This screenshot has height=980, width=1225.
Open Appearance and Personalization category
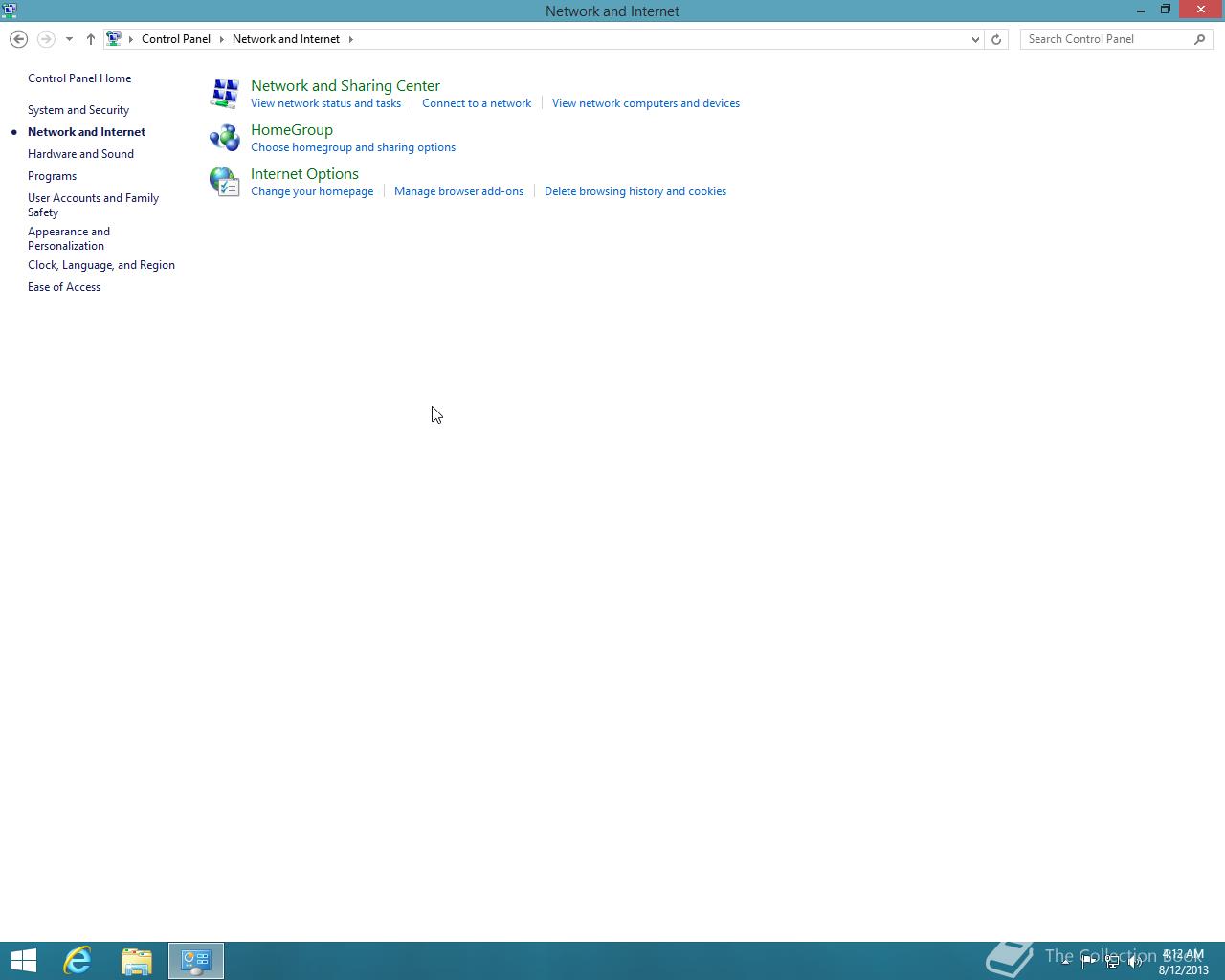click(69, 238)
